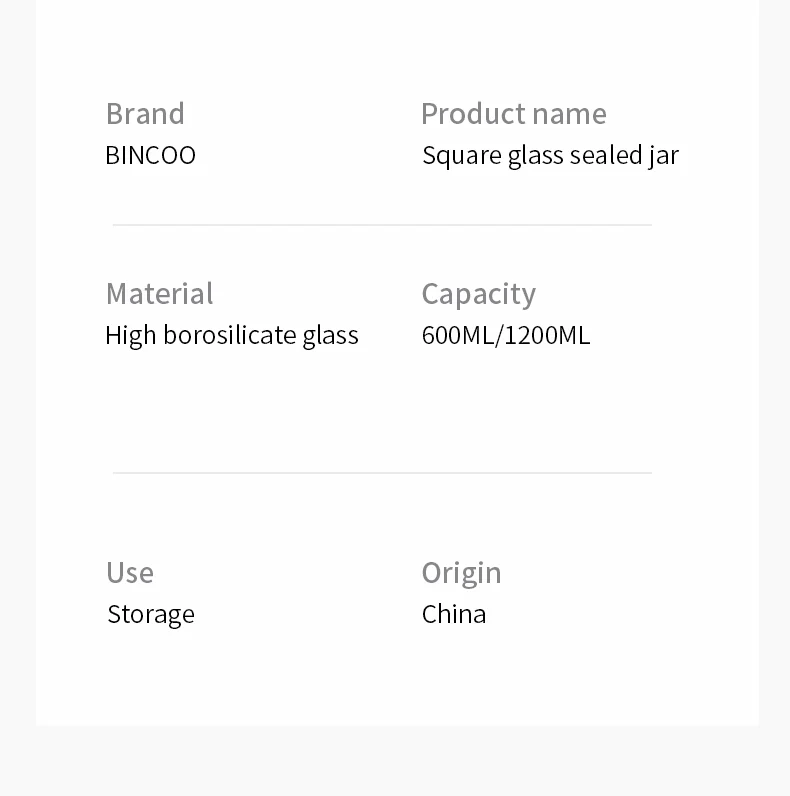Click the divider line below Brand row
The image size is (790, 796).
point(382,224)
